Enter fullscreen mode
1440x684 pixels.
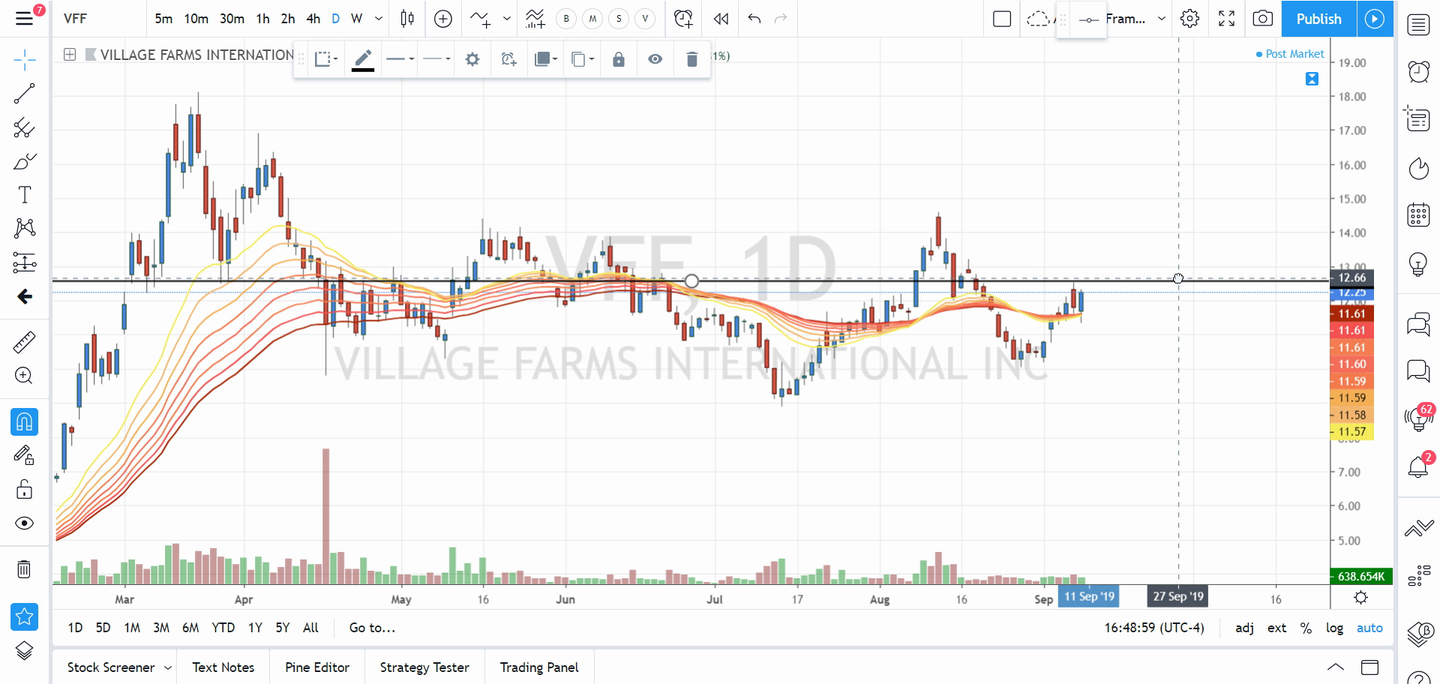1226,19
